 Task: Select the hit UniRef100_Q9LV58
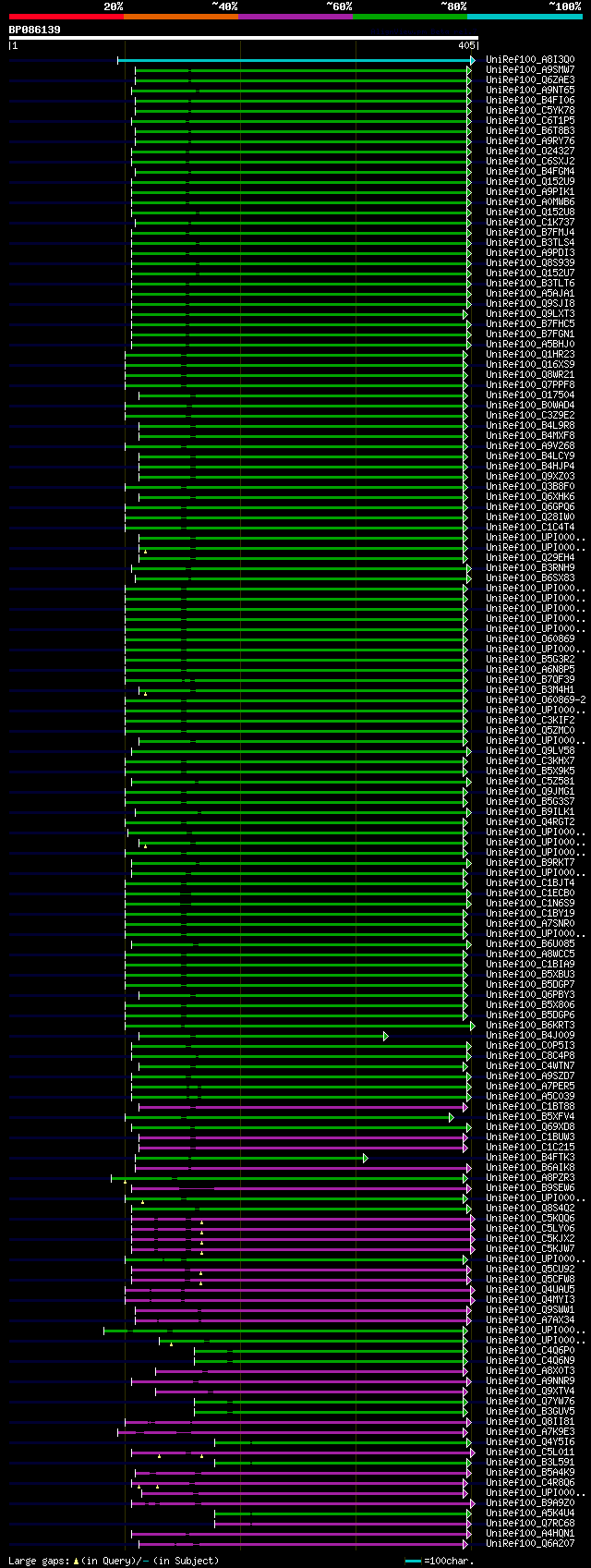pyautogui.click(x=530, y=751)
